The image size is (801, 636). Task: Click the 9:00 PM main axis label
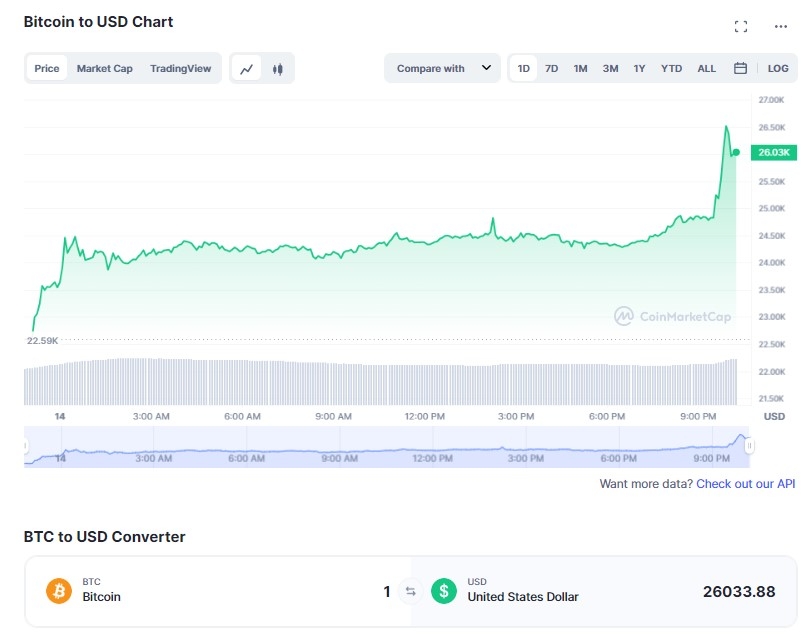pos(698,416)
